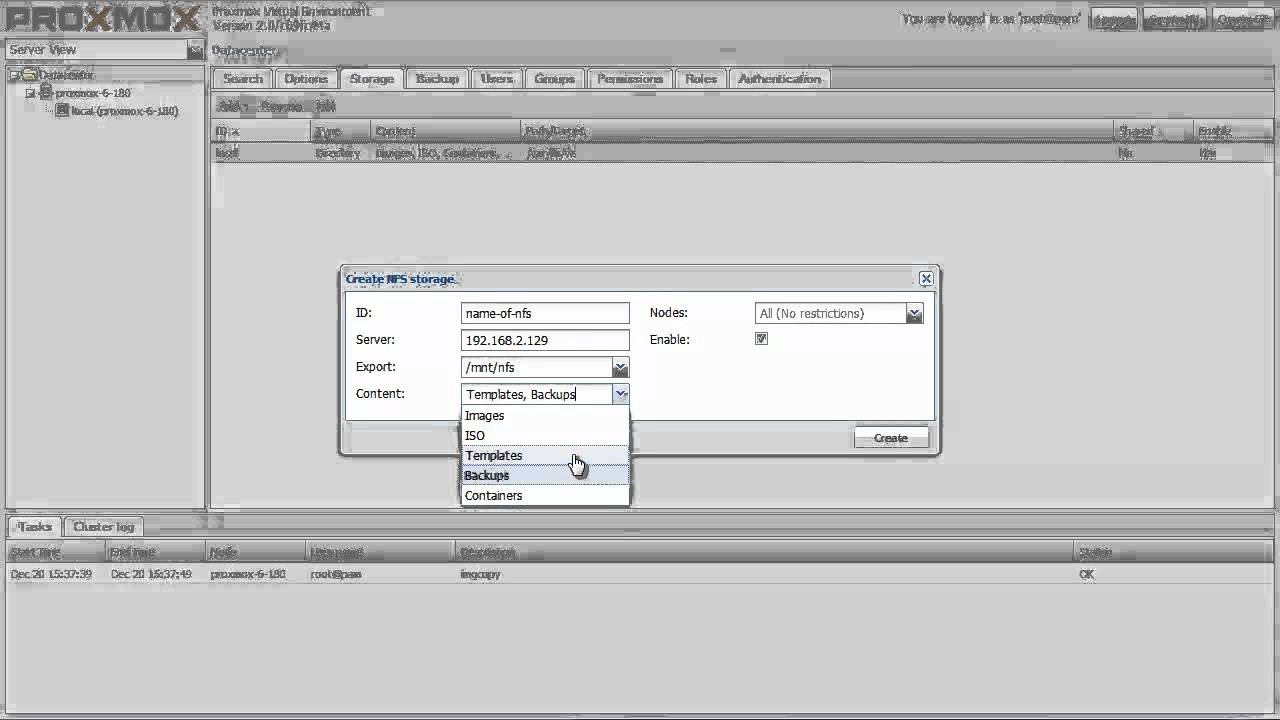
Task: Click the Content field showing Templates, Backups
Action: click(x=537, y=394)
